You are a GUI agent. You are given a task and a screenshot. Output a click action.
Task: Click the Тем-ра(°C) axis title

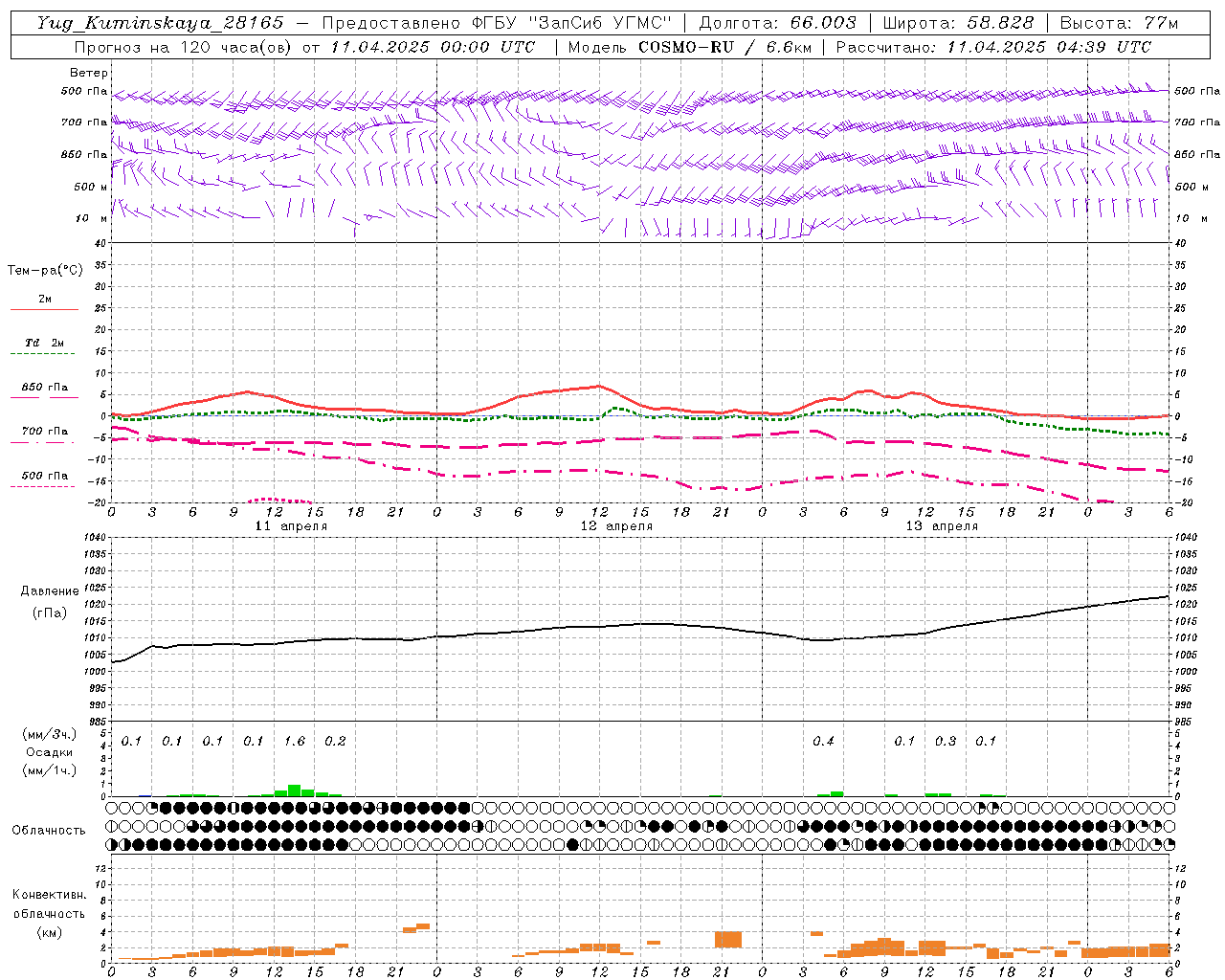[x=45, y=271]
